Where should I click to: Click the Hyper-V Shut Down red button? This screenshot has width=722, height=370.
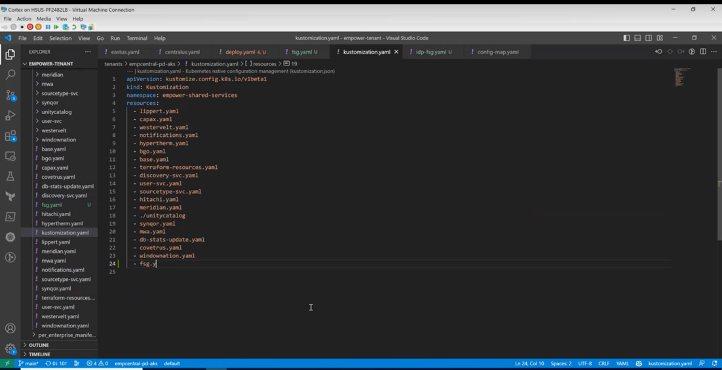30,27
